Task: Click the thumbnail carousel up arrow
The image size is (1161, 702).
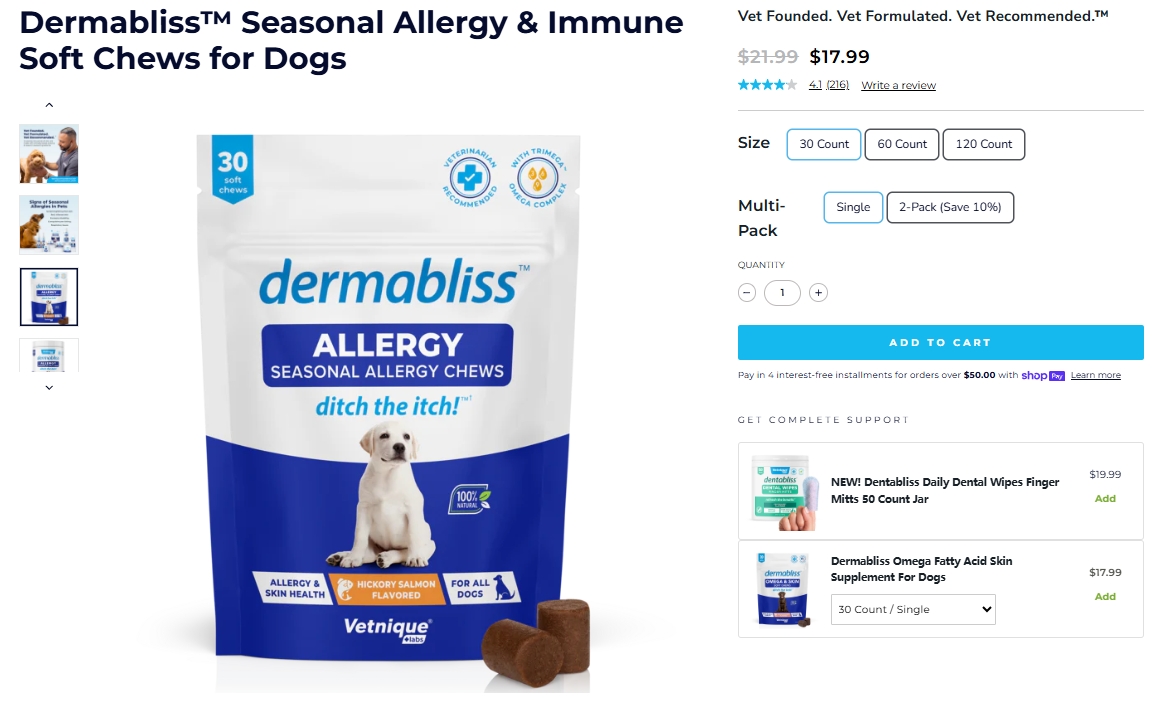Action: click(49, 105)
